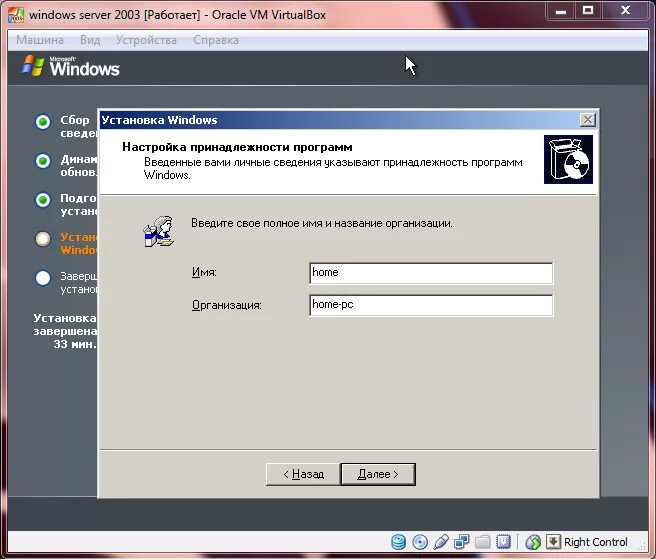
Task: Open the Машина menu
Action: pos(40,40)
